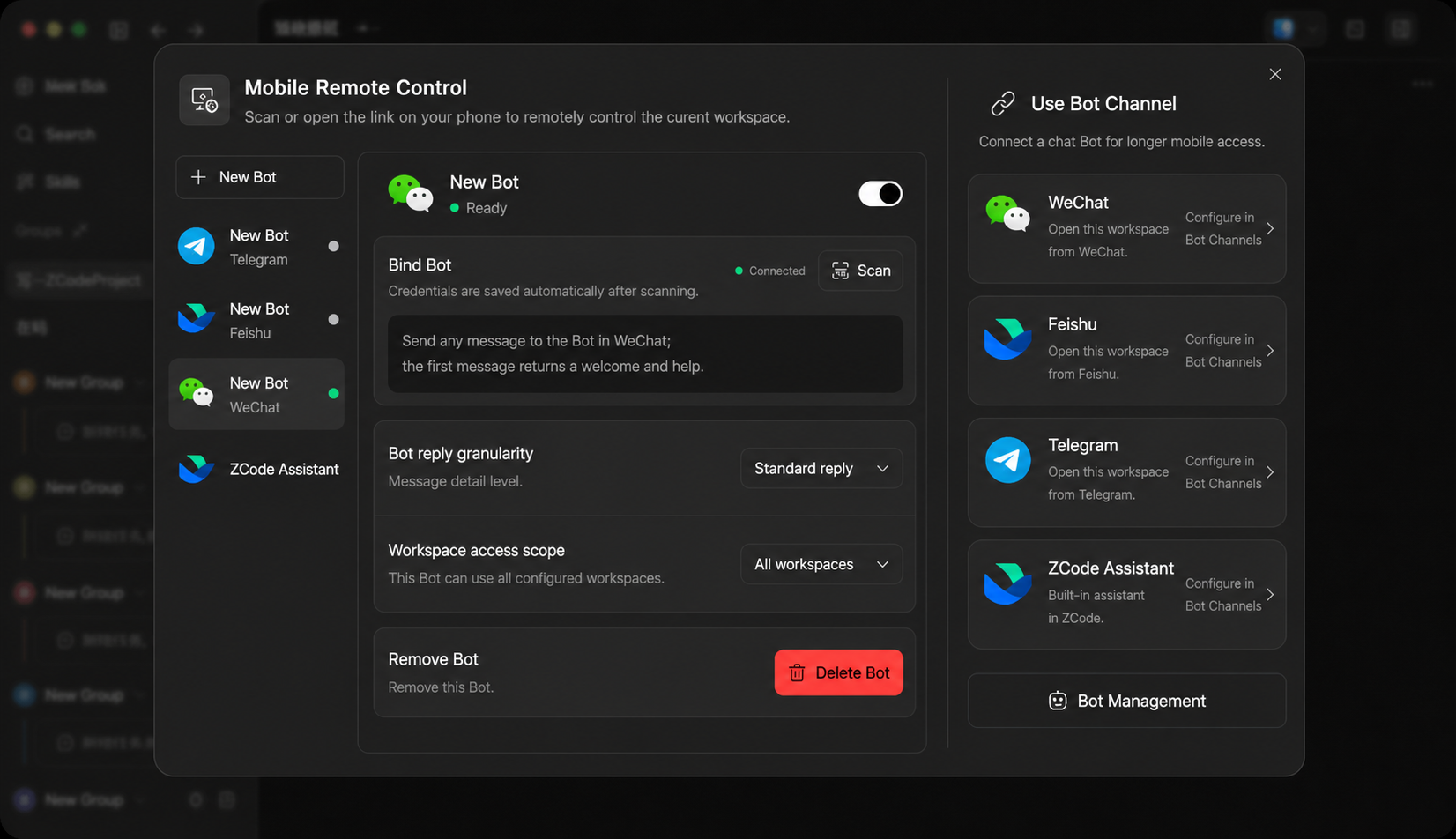Expand Telegram card chevron arrow
1456x839 pixels.
click(x=1270, y=472)
